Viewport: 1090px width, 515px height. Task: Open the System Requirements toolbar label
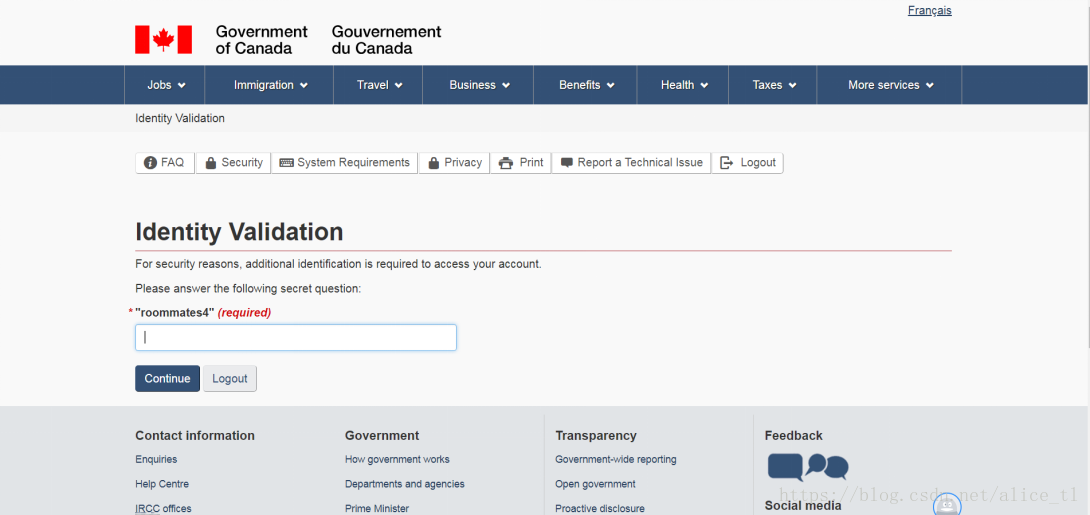click(x=354, y=163)
